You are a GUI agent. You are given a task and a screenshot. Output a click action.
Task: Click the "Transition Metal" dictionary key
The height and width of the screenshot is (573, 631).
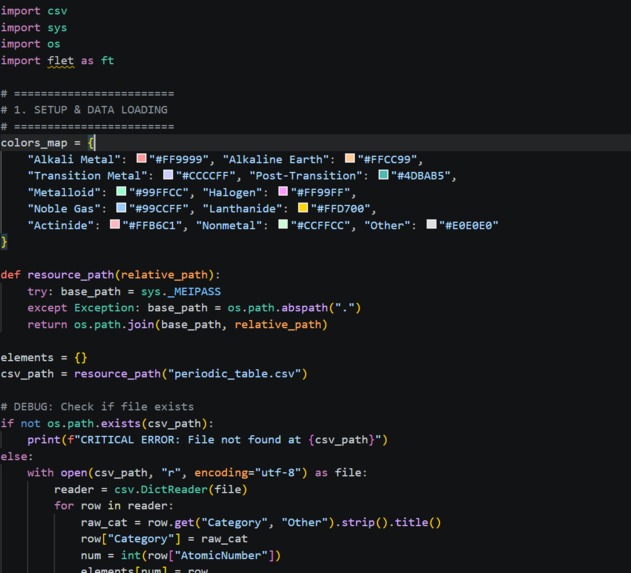tap(87, 176)
